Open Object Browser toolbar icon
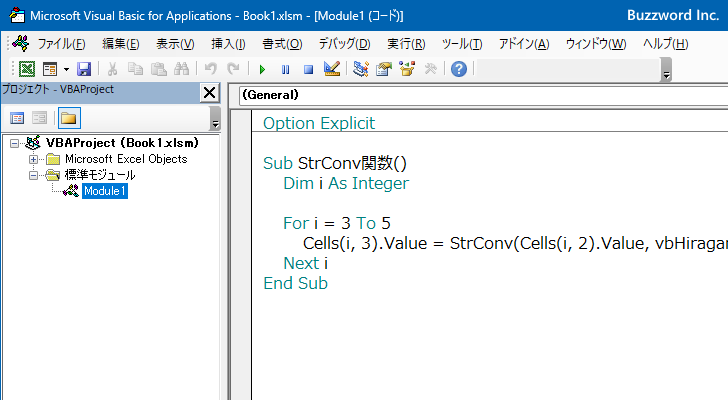The width and height of the screenshot is (728, 400). [407, 69]
